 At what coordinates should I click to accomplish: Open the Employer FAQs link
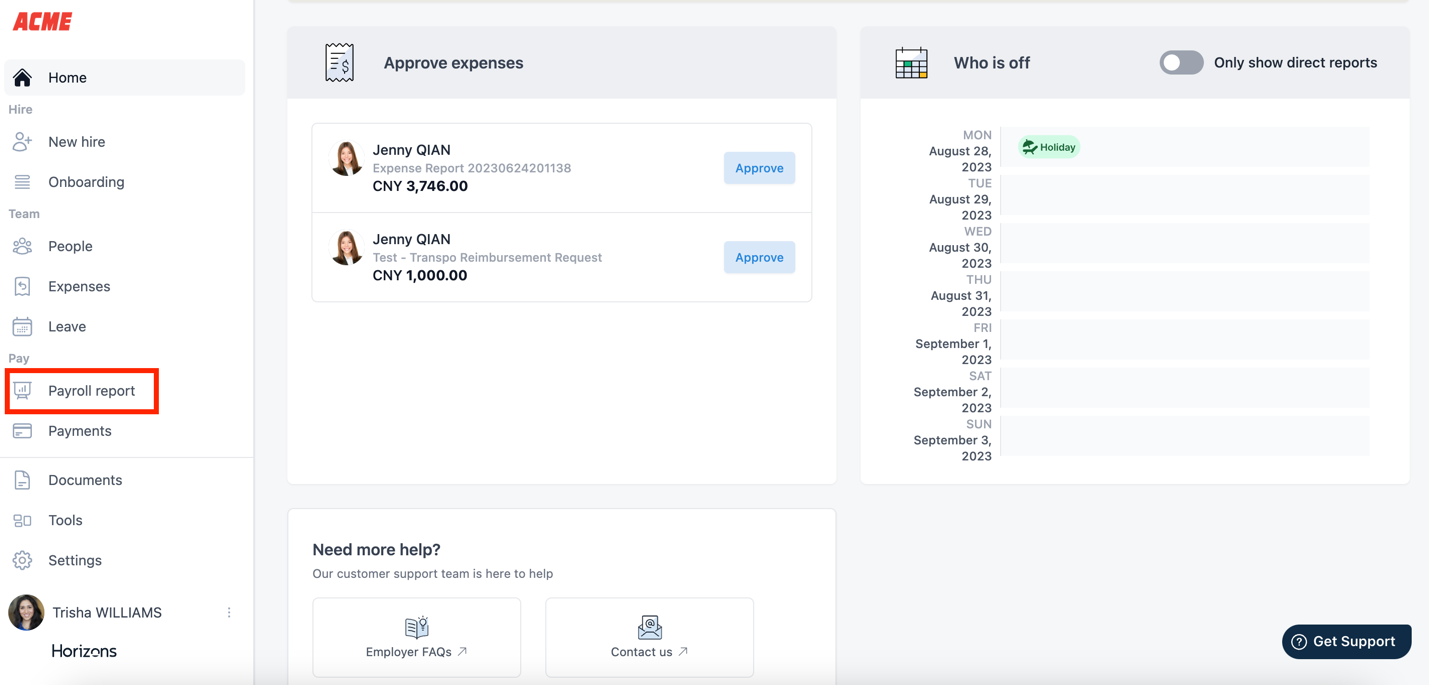[x=416, y=637]
